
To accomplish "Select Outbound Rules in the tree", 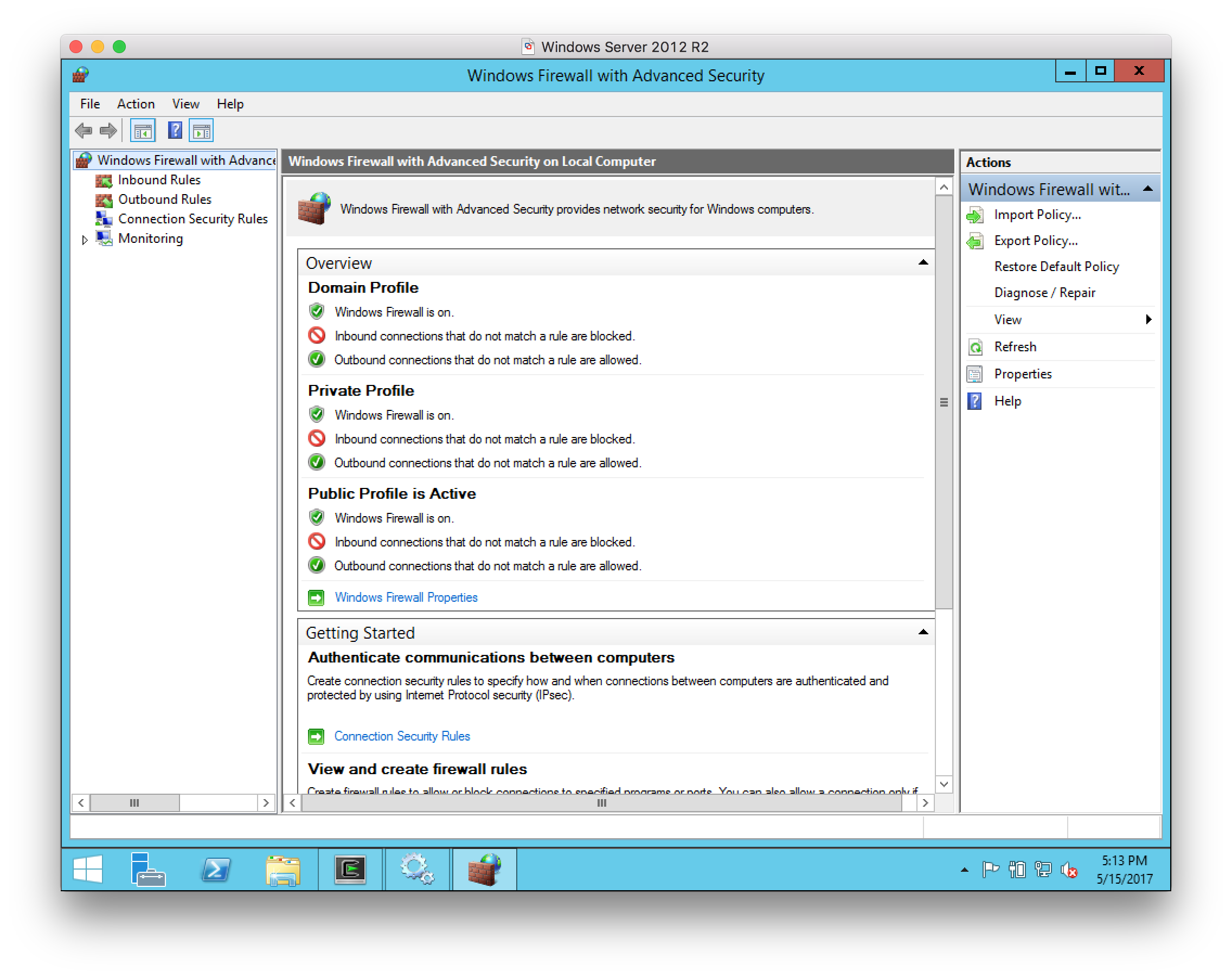I will point(164,200).
